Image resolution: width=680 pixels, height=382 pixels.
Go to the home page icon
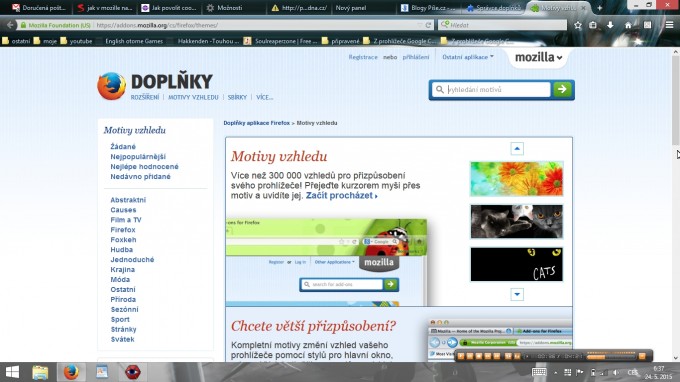pyautogui.click(x=628, y=25)
